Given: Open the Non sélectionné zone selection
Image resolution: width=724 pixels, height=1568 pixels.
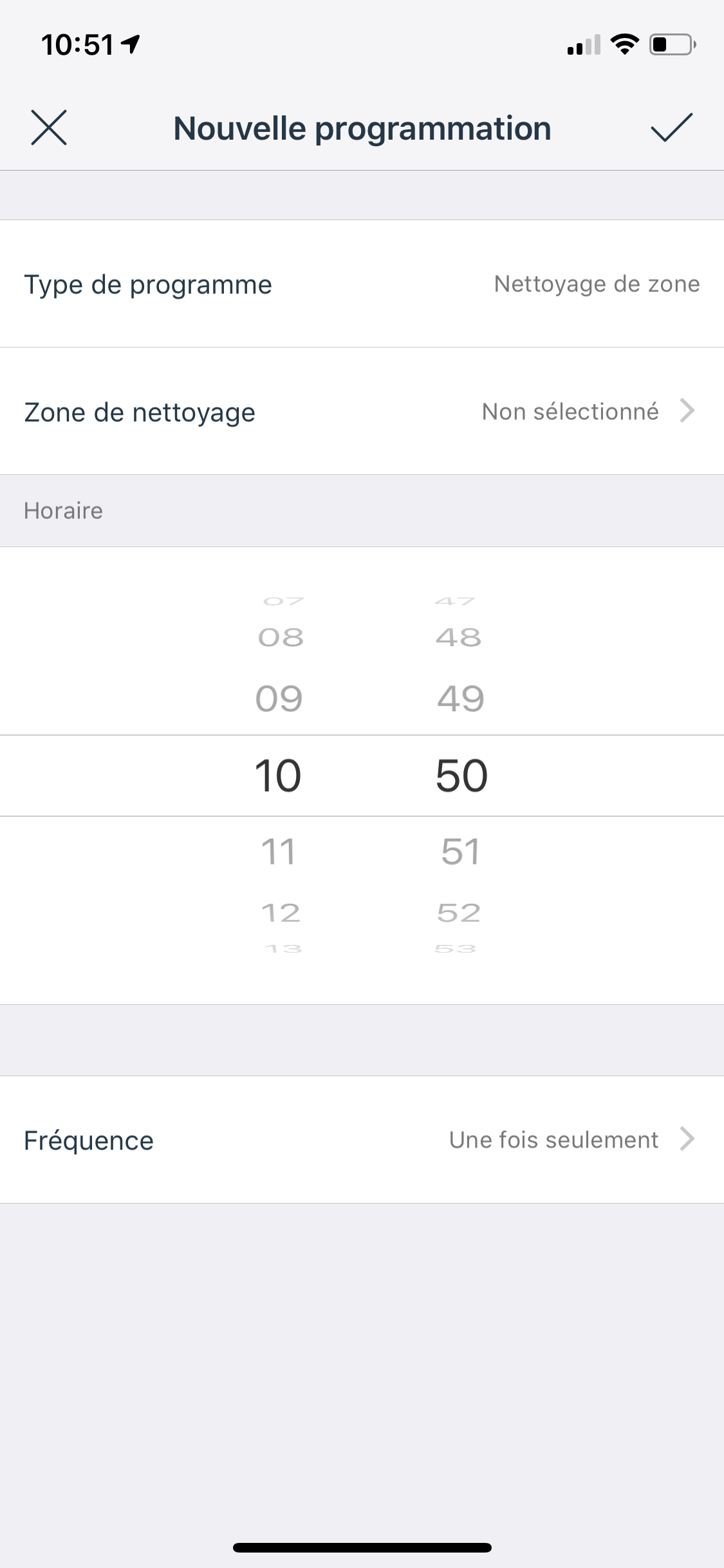Looking at the screenshot, I should (570, 411).
